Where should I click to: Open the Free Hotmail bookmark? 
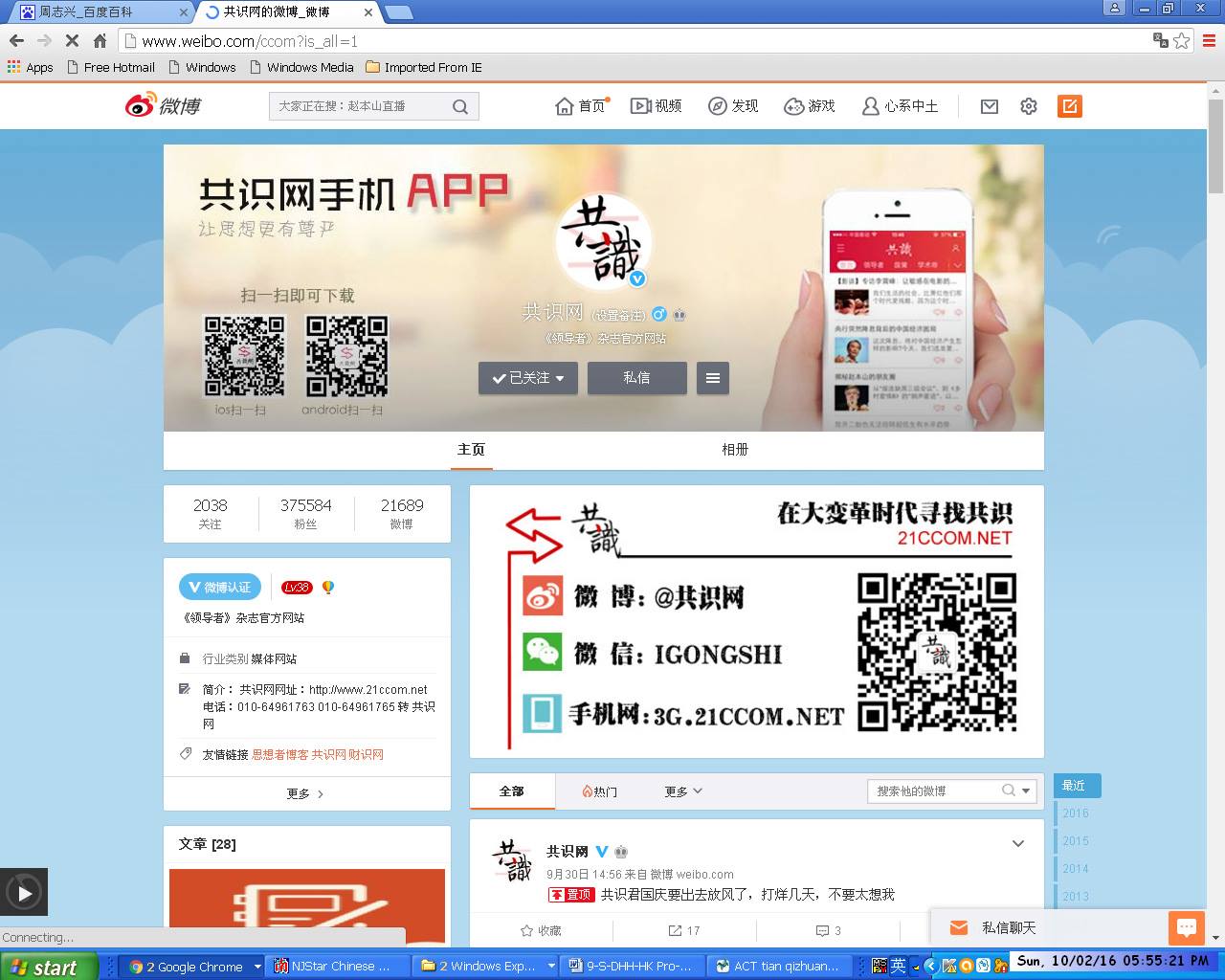(x=111, y=68)
